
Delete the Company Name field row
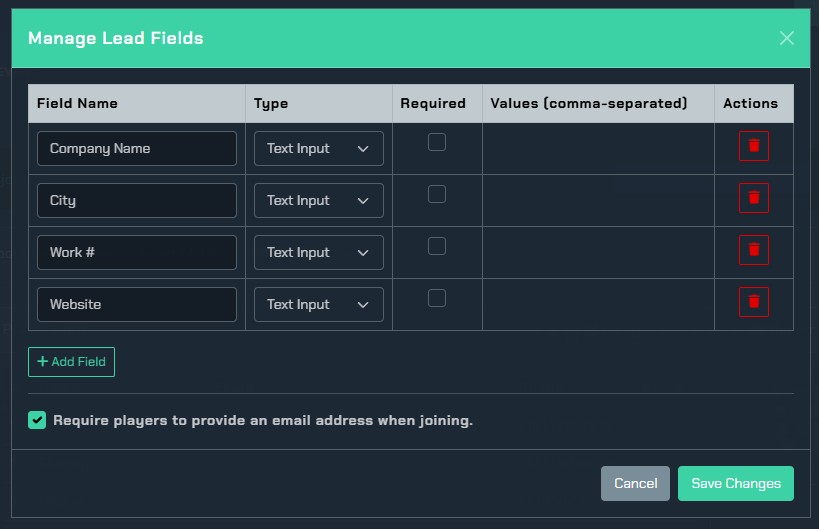(x=753, y=146)
